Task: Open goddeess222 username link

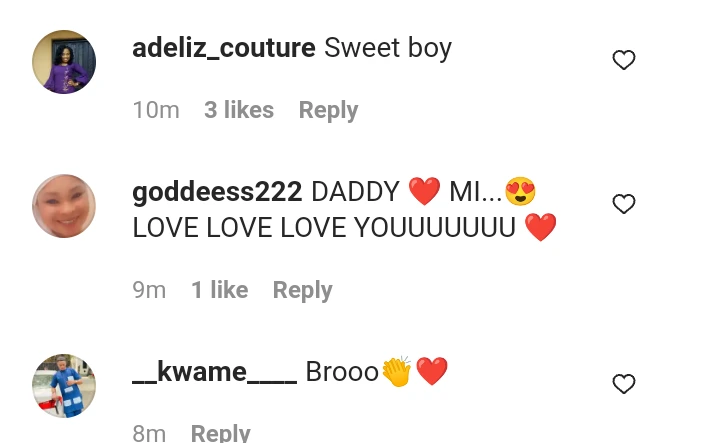Action: 217,192
